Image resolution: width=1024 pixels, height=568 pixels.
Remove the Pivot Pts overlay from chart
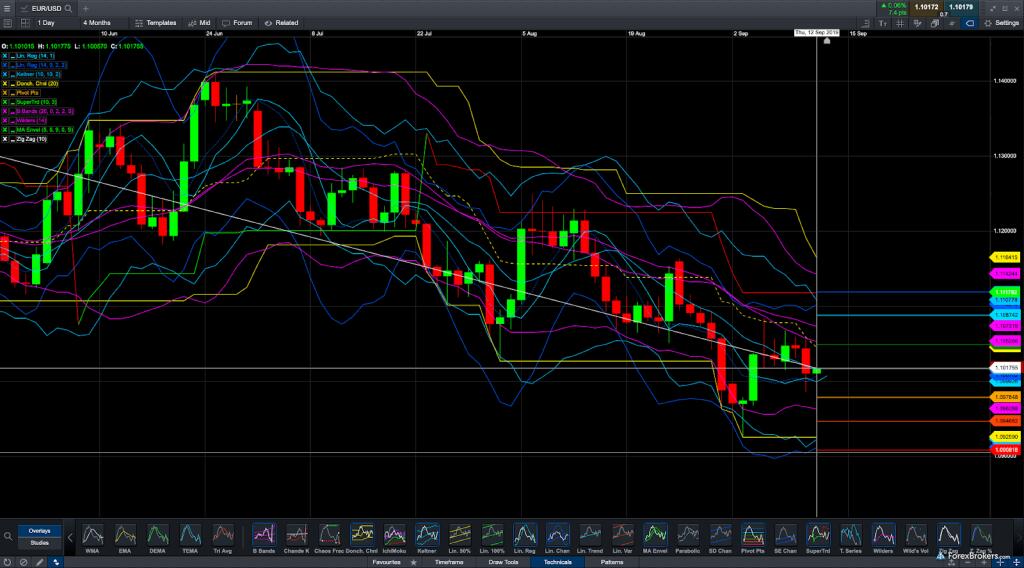click(5, 92)
